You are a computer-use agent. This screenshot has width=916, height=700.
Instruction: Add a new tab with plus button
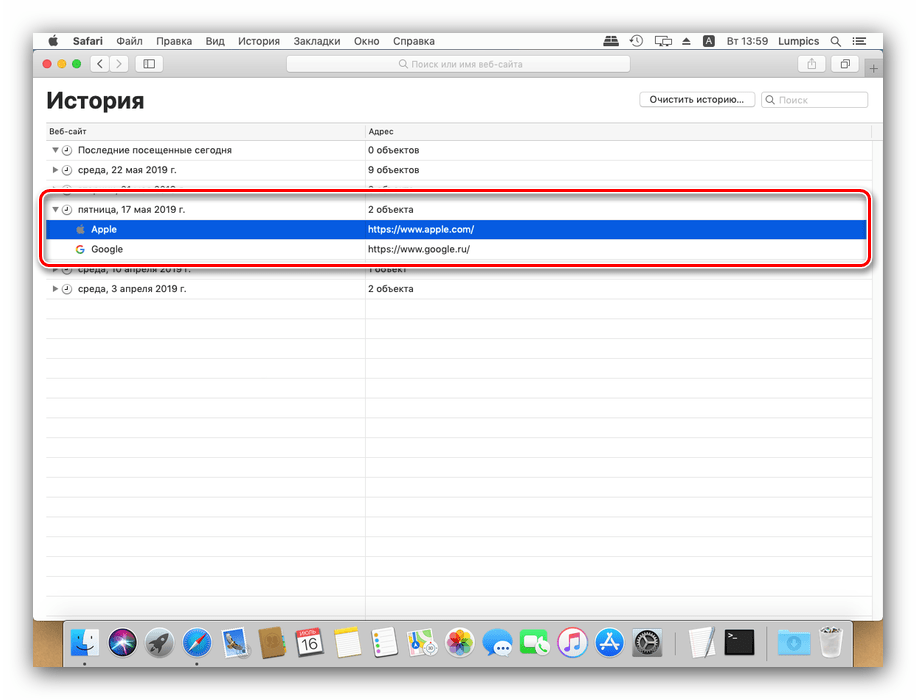point(873,68)
